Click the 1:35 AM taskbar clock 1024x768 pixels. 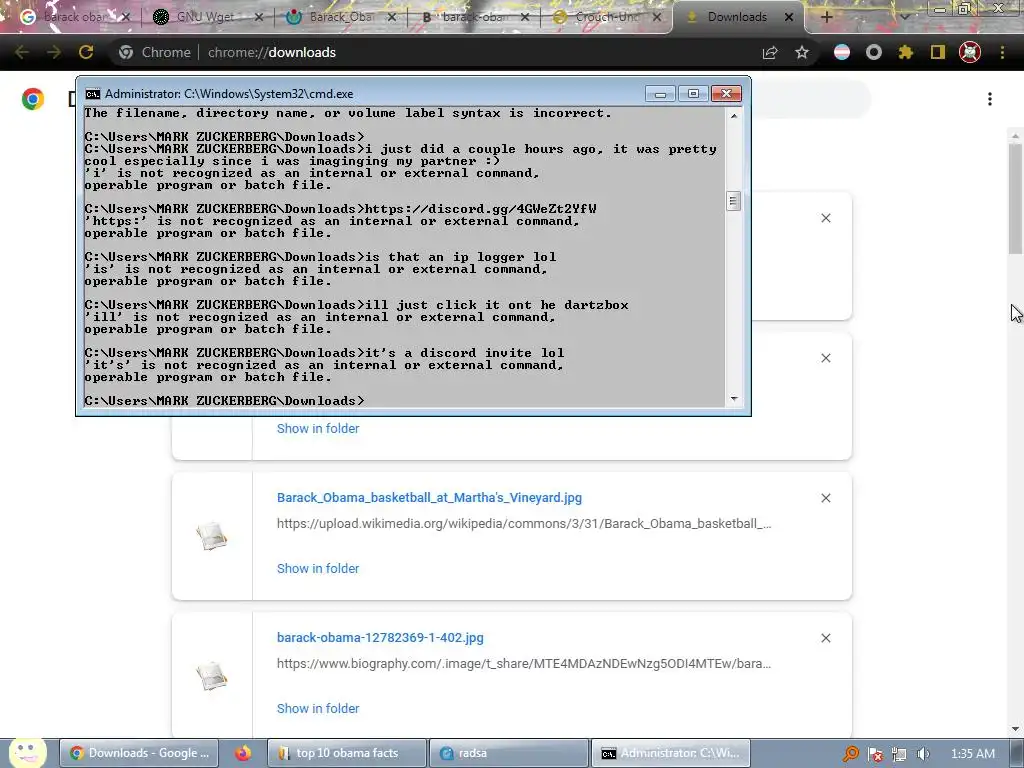point(972,754)
